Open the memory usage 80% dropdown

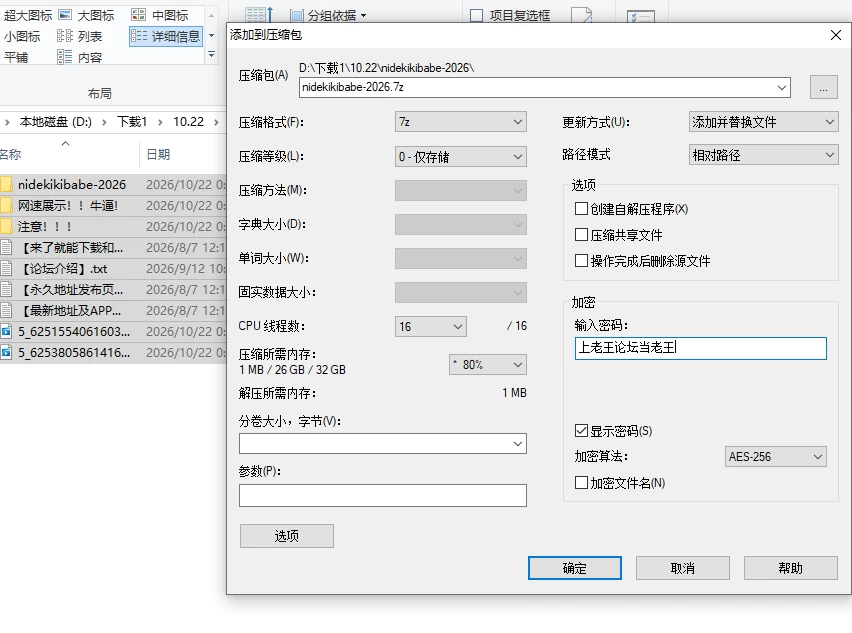click(x=488, y=365)
